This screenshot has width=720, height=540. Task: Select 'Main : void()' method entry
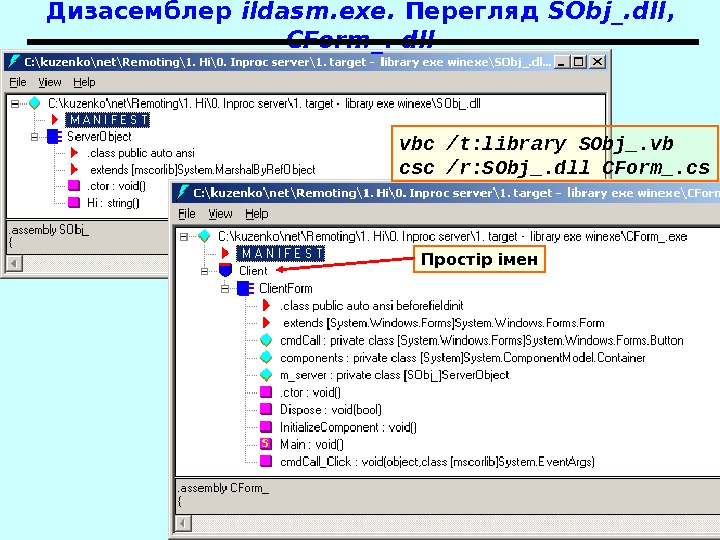(312, 444)
